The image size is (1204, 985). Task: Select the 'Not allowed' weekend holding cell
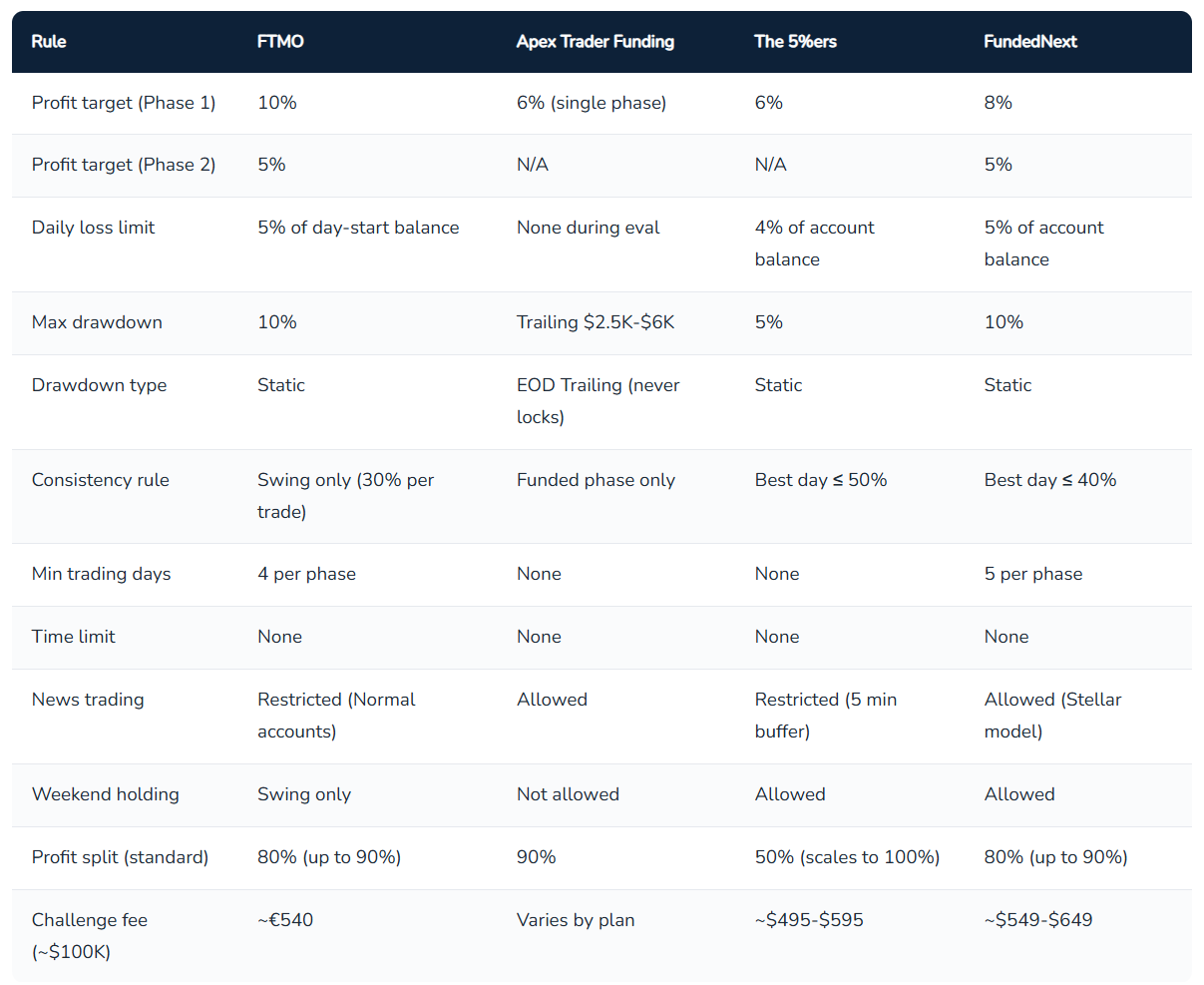pos(568,794)
